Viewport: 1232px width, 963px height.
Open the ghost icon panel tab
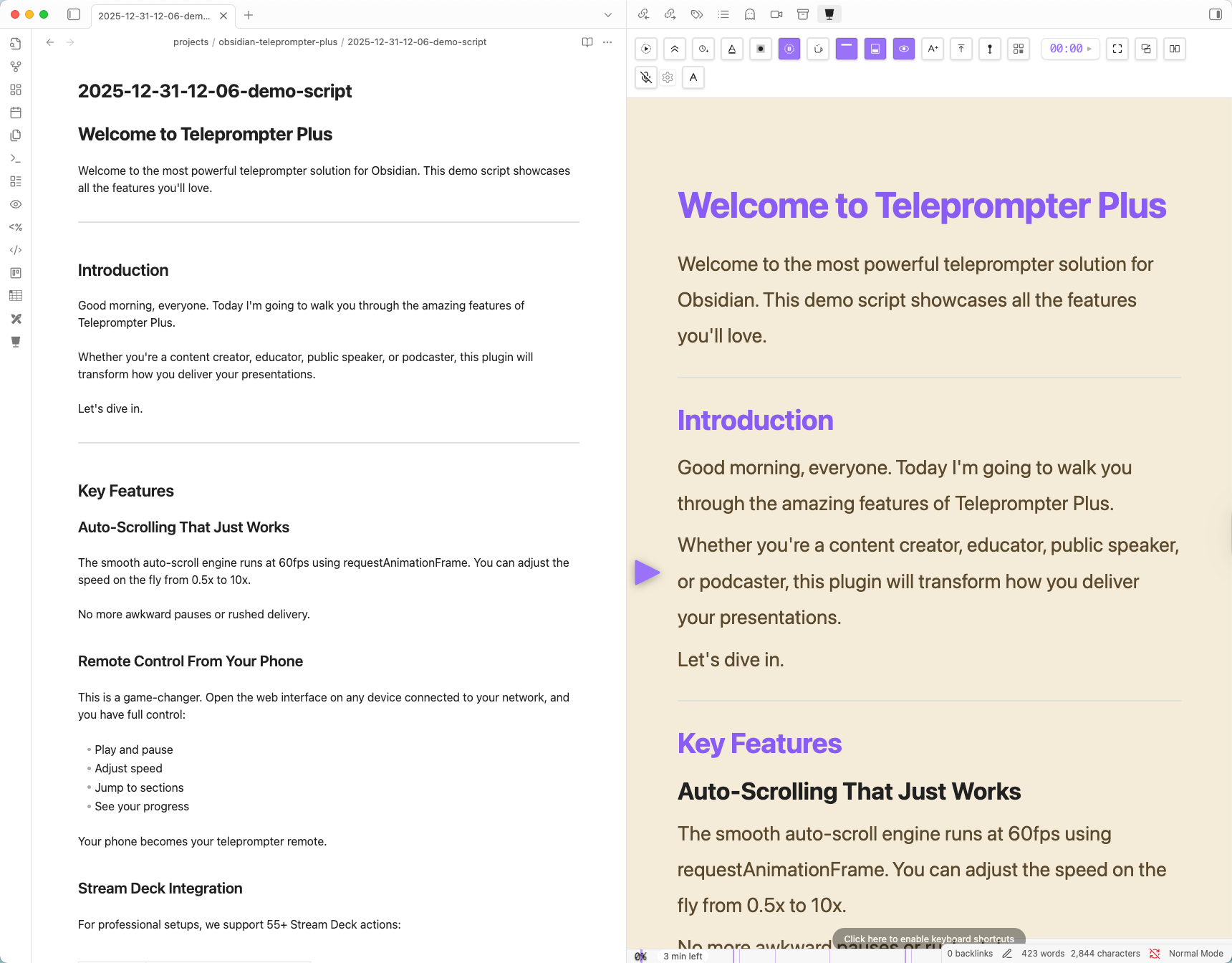(x=750, y=14)
